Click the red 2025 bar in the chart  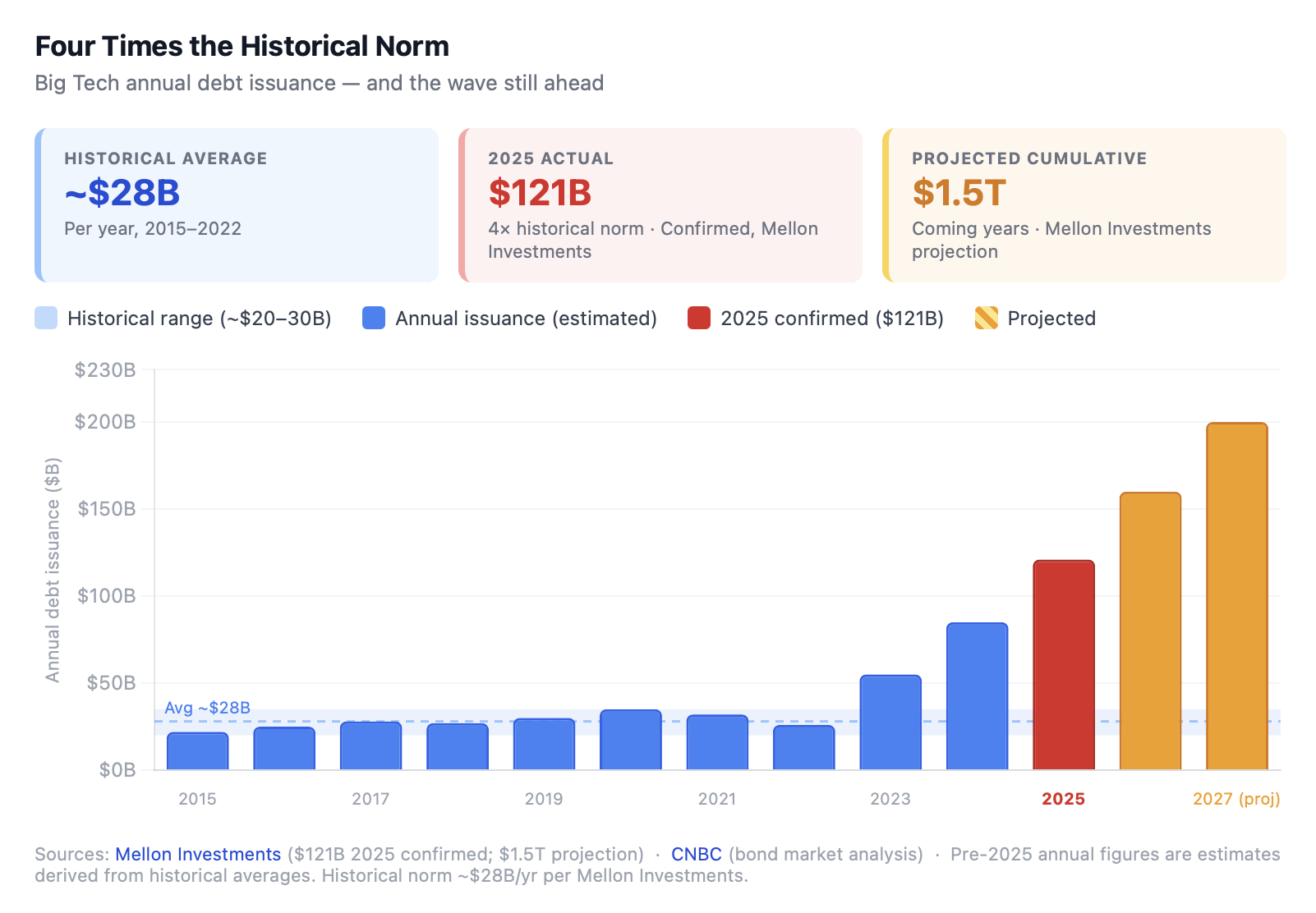(x=1063, y=665)
